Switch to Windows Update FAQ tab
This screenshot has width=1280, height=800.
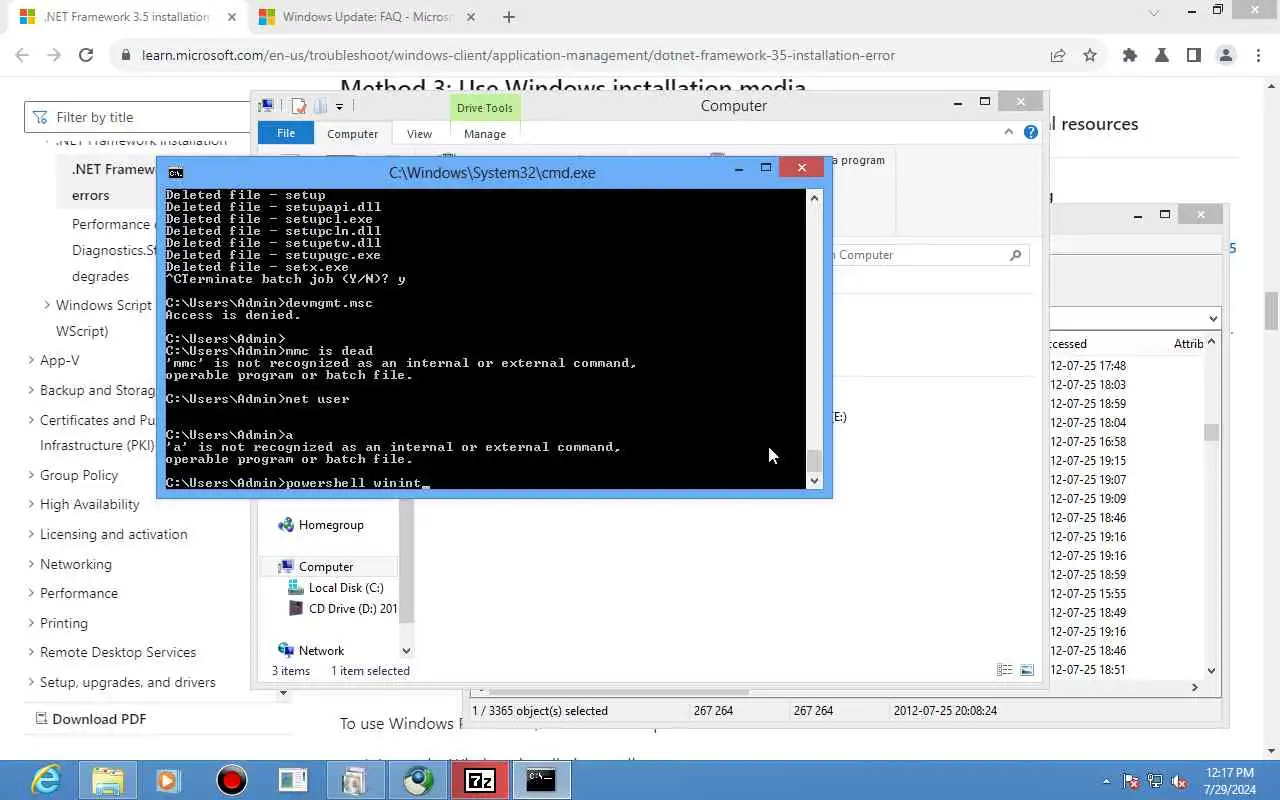(366, 17)
